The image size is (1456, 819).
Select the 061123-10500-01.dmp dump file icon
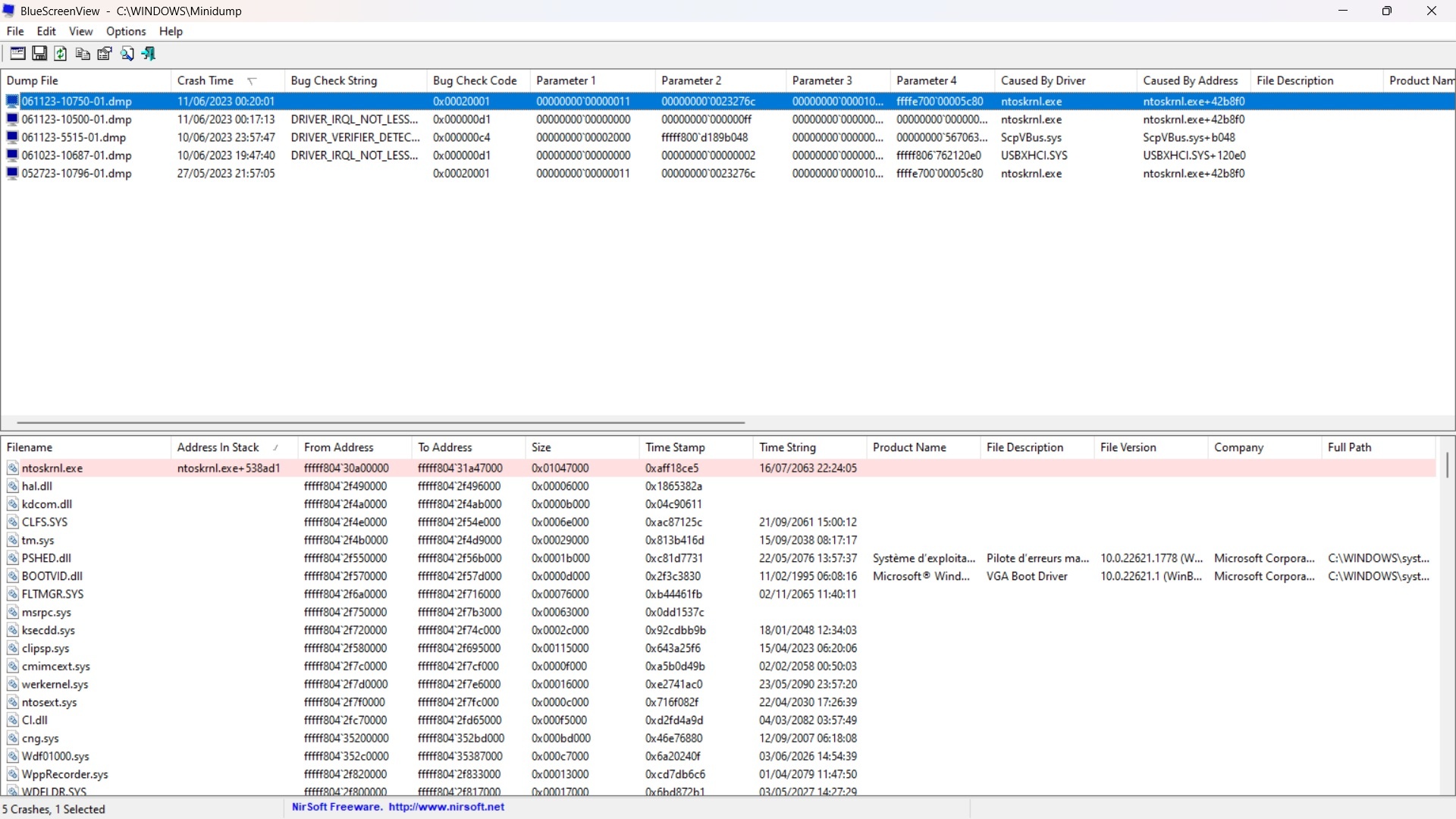point(12,119)
